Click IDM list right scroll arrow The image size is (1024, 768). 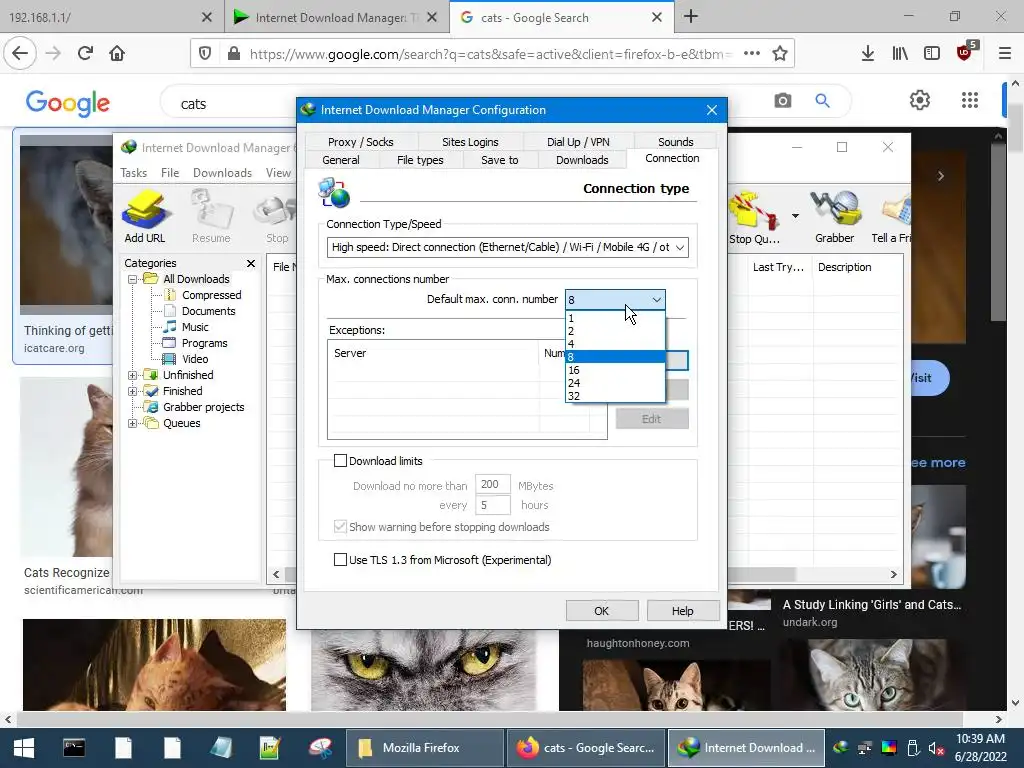(893, 575)
